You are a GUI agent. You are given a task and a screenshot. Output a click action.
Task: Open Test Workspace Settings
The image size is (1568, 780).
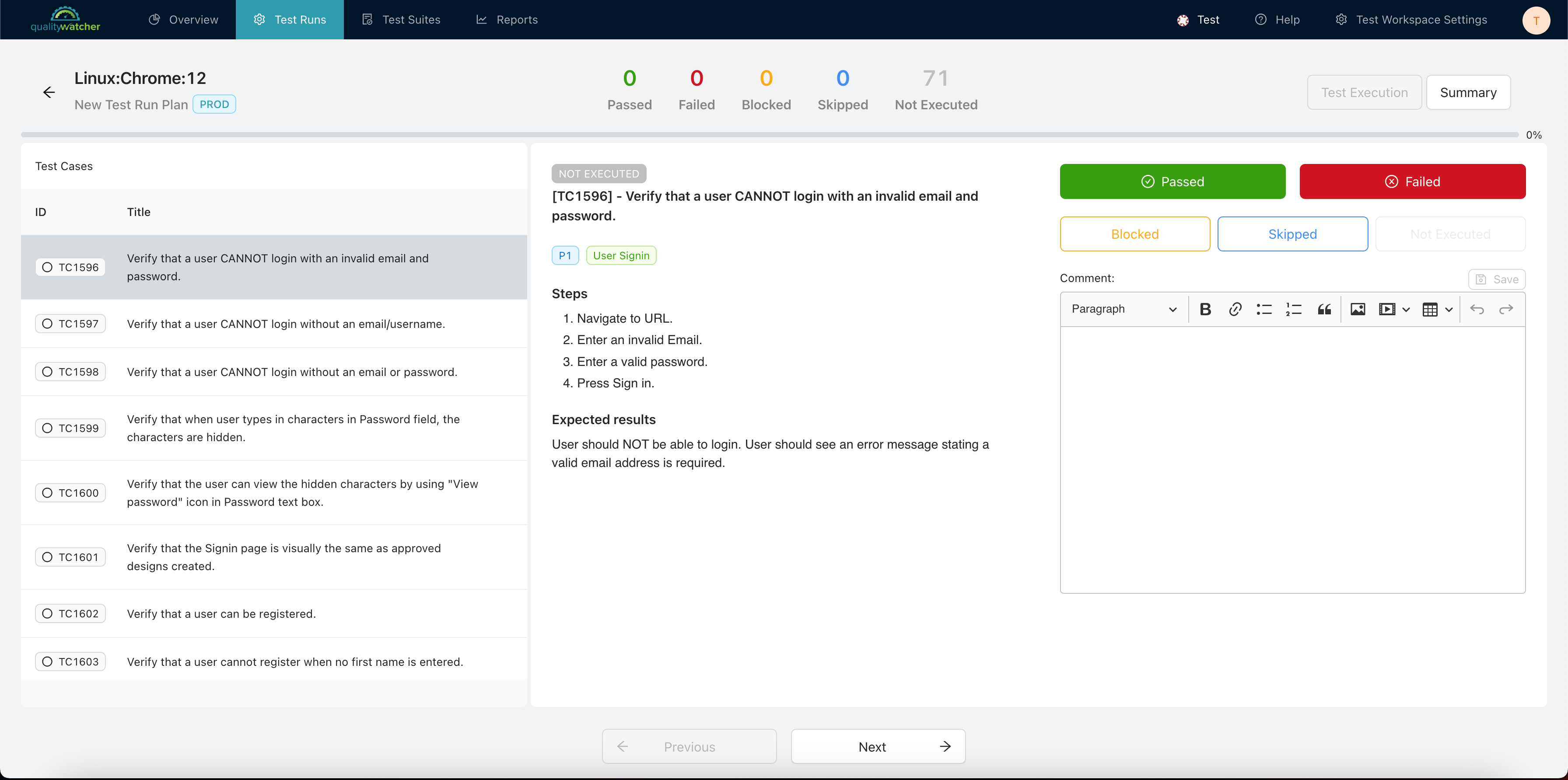(1411, 20)
